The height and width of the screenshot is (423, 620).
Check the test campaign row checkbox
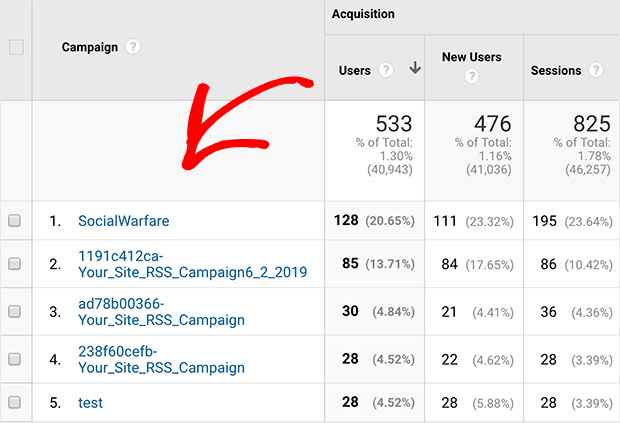pos(15,403)
